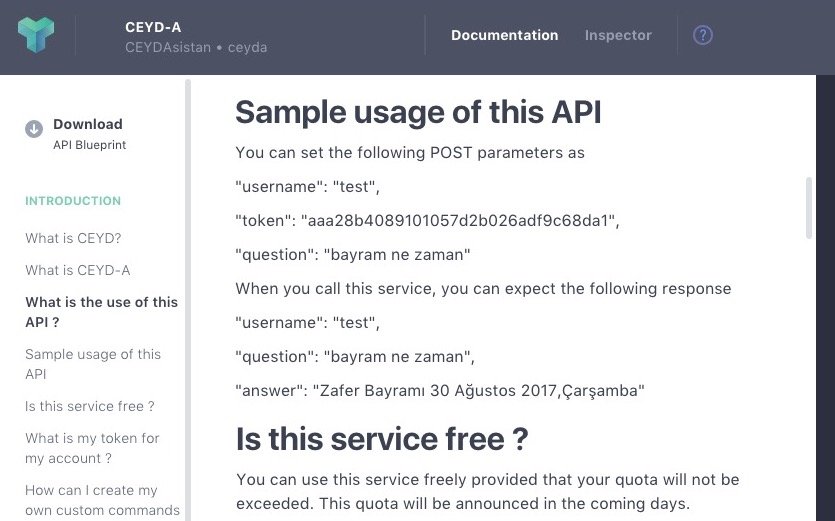Open Is this service free? sidebar link
The image size is (835, 521).
pyautogui.click(x=90, y=406)
